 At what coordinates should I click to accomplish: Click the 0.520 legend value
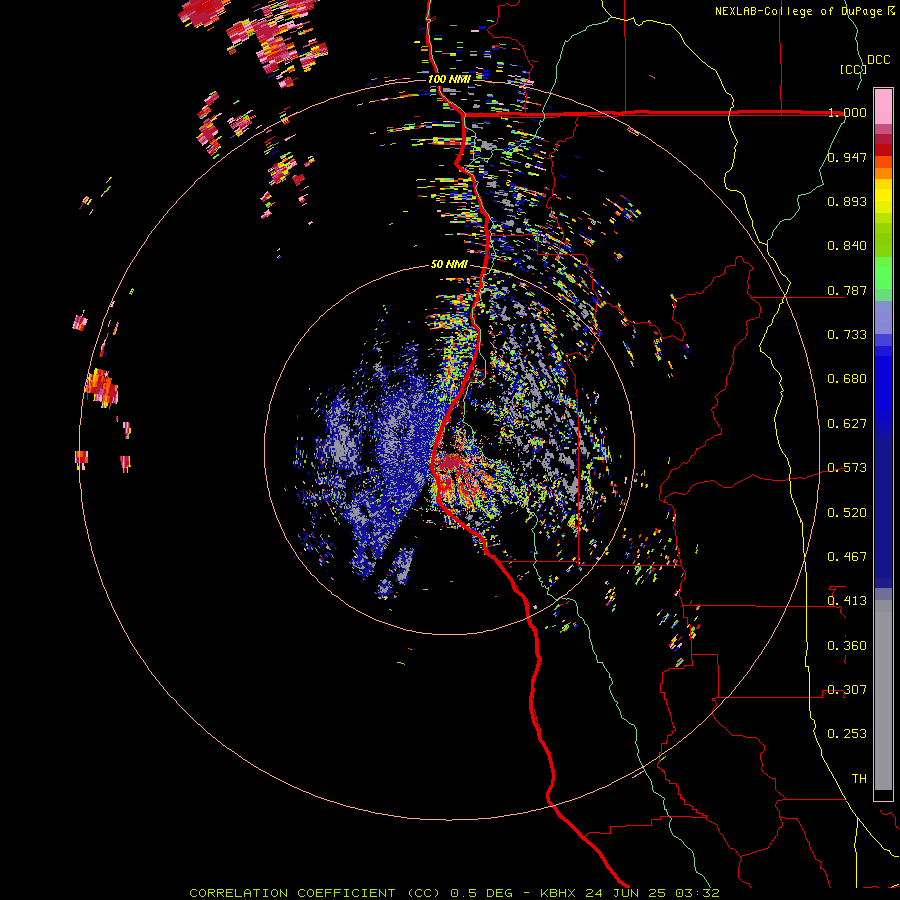pyautogui.click(x=847, y=513)
